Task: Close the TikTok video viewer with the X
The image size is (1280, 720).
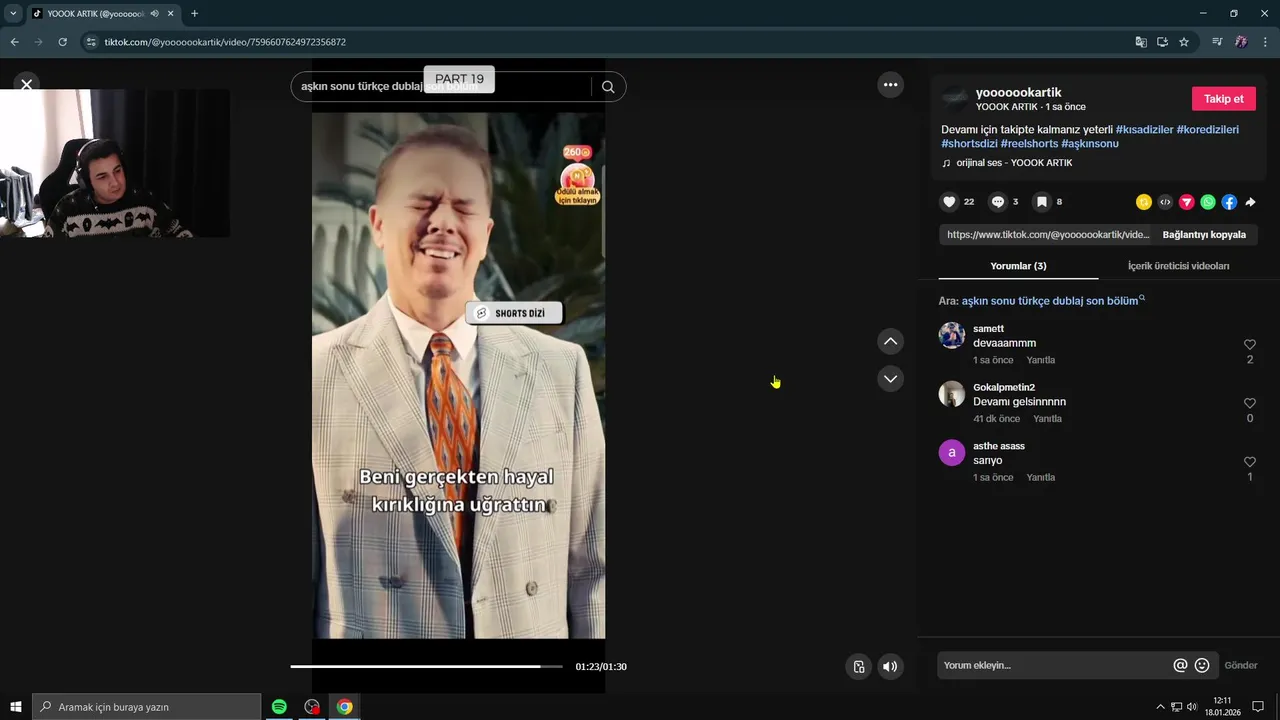Action: [x=27, y=85]
